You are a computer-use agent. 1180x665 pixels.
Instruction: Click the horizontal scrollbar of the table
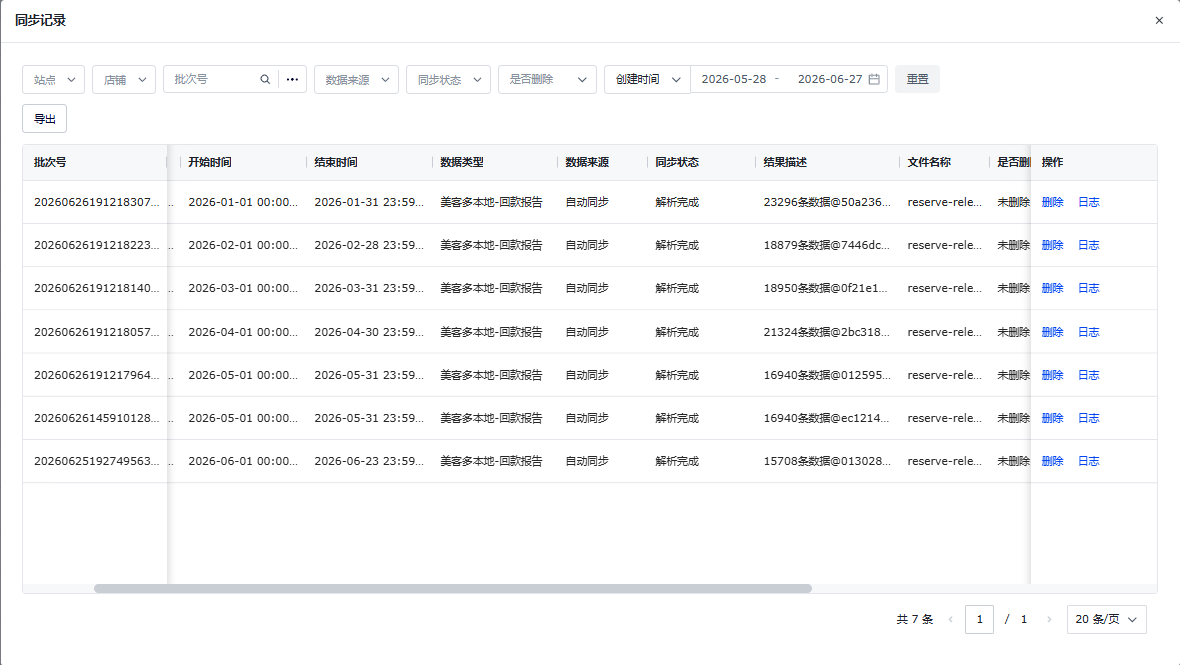tap(452, 588)
